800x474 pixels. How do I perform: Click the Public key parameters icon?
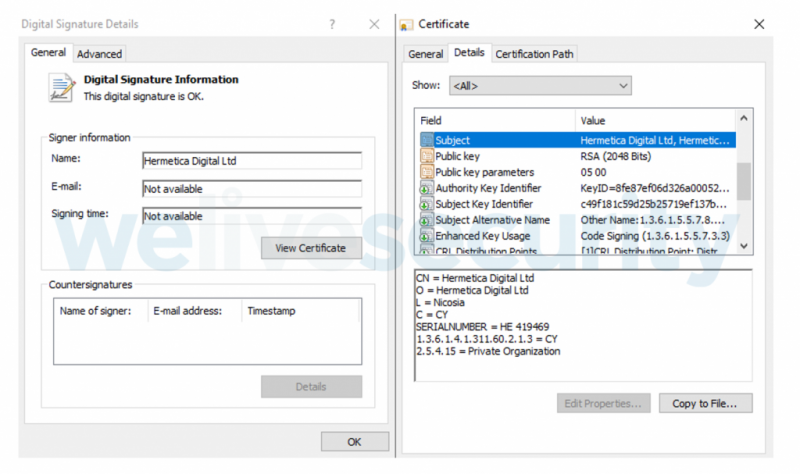pyautogui.click(x=427, y=172)
